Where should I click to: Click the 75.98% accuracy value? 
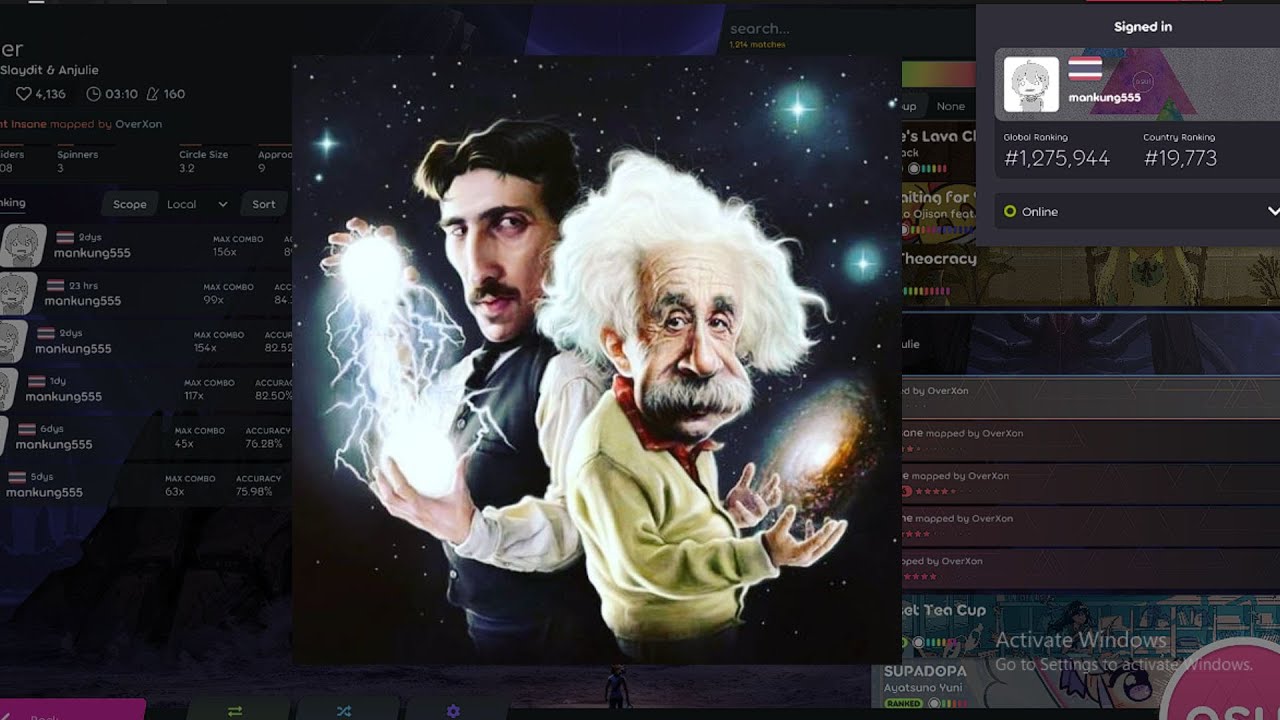pyautogui.click(x=255, y=492)
